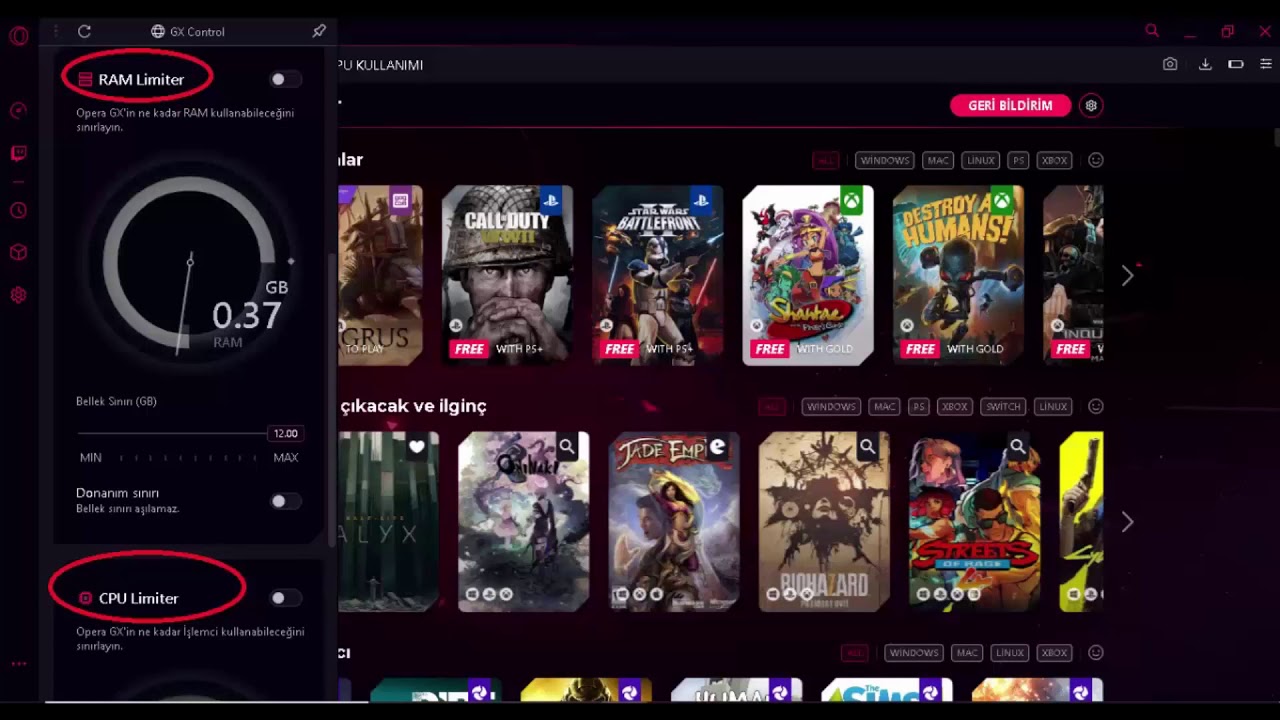The image size is (1280, 720).
Task: Enable the RAM Limiter toggle
Action: click(284, 79)
